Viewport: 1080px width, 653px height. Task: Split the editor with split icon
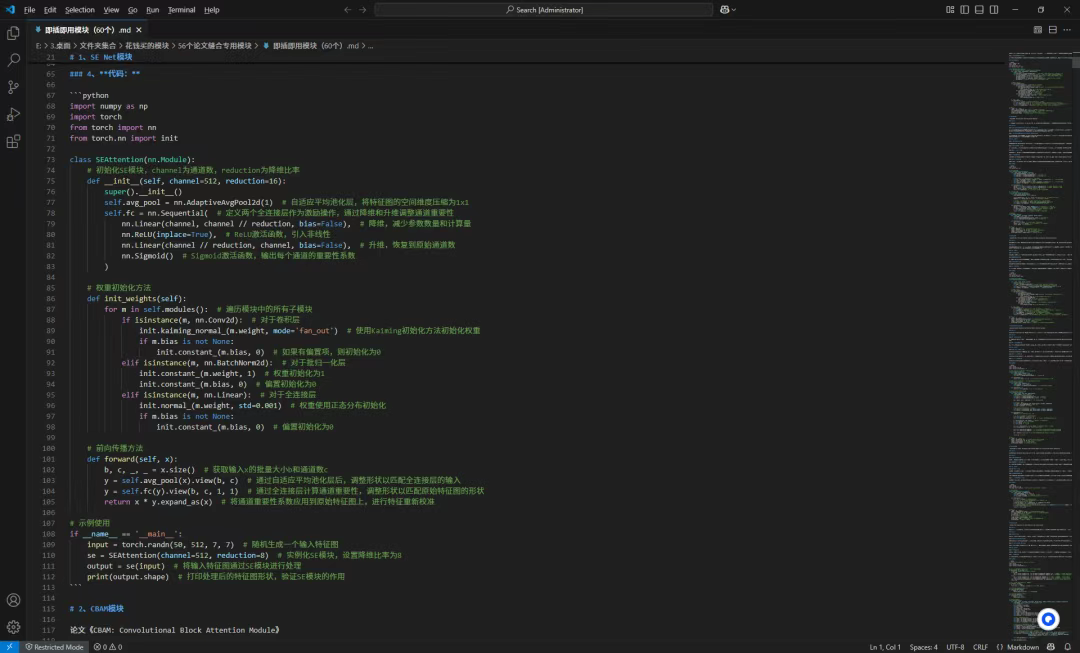point(1052,30)
